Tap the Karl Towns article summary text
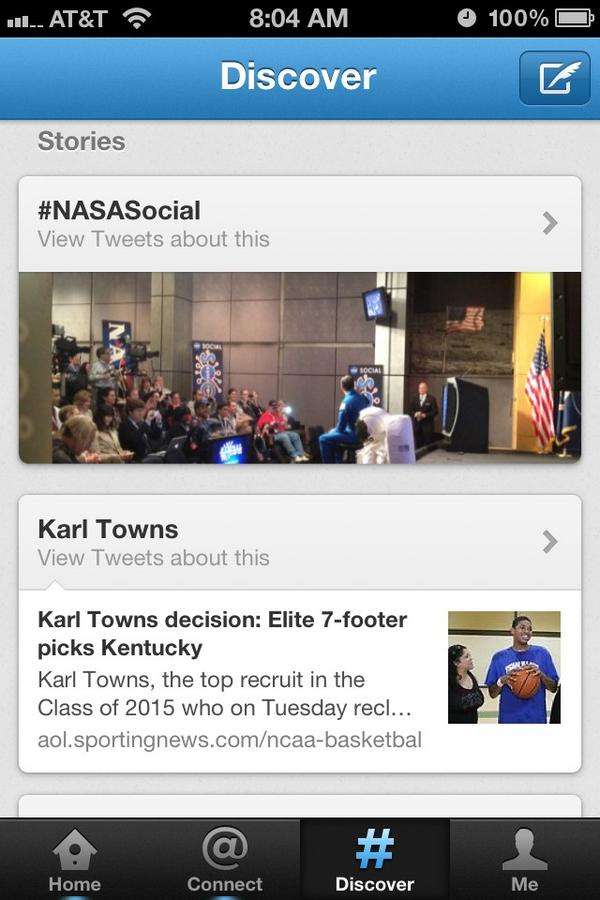 (x=224, y=693)
